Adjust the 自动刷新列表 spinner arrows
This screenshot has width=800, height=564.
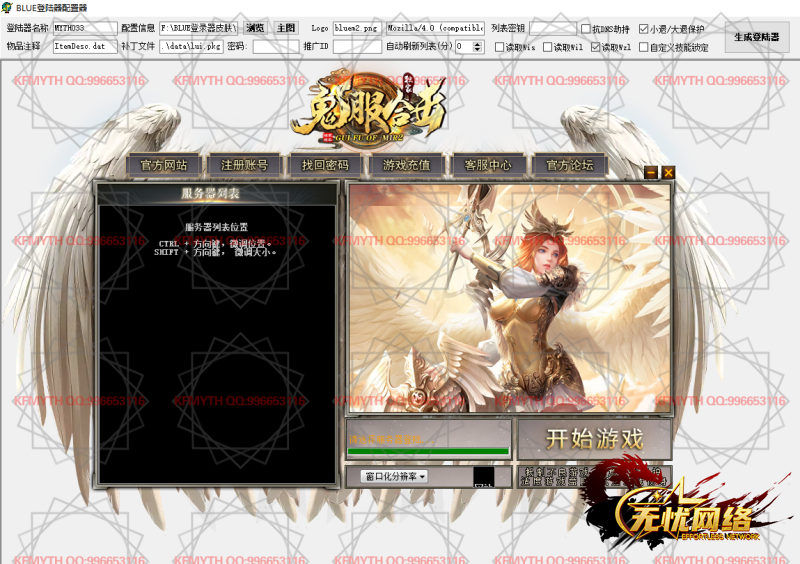point(478,46)
